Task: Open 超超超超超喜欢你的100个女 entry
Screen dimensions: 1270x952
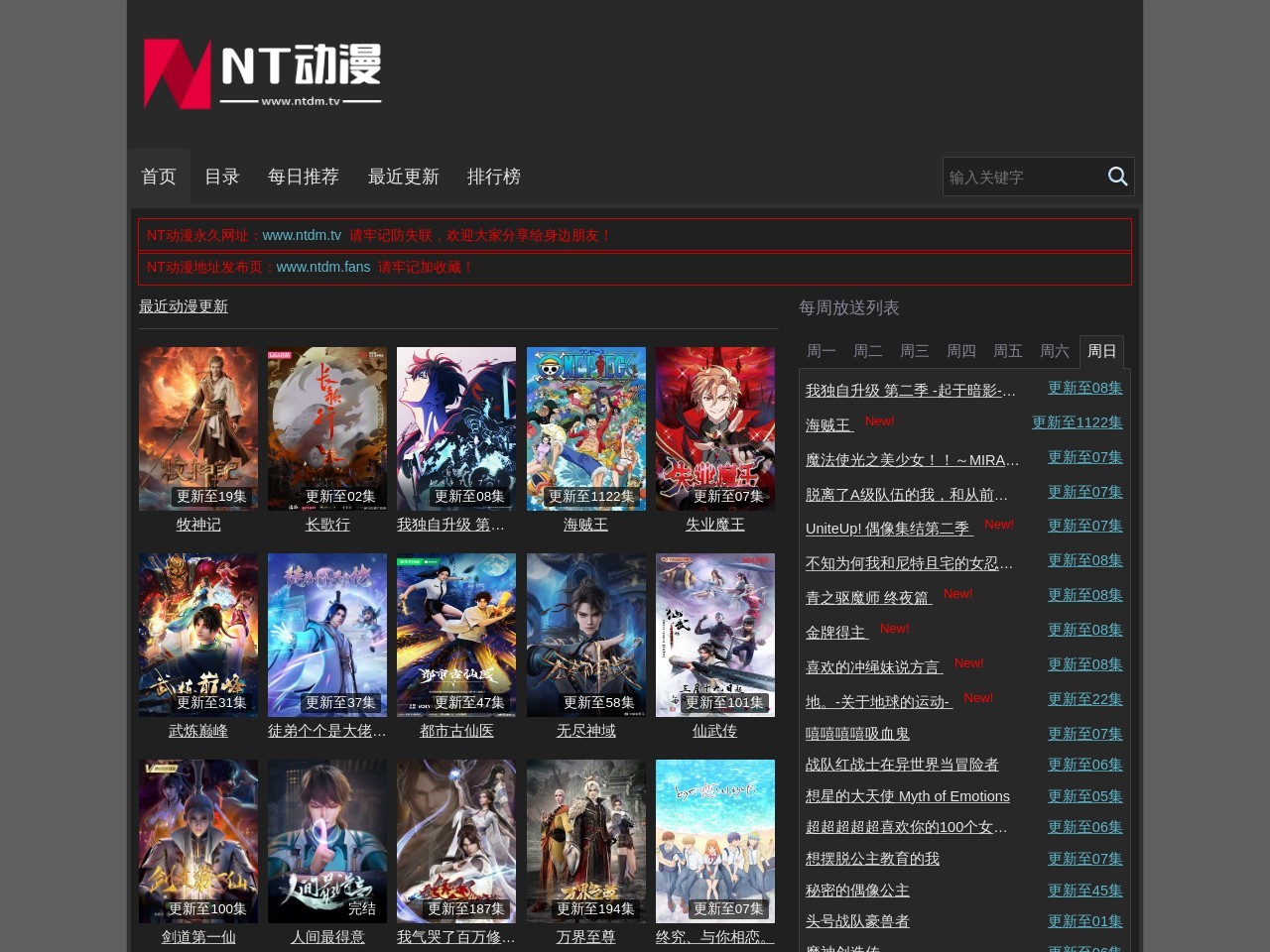Action: pyautogui.click(x=907, y=827)
